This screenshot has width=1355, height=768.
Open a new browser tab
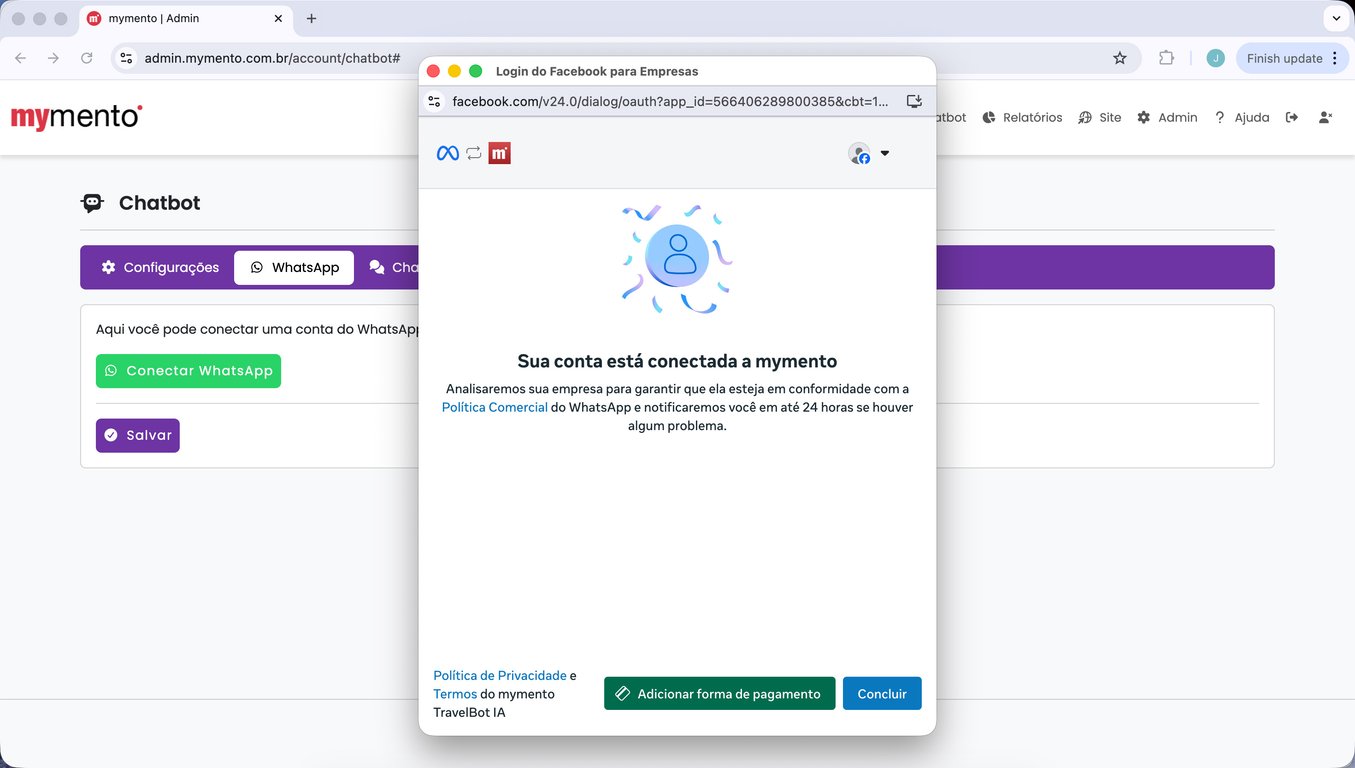coord(311,19)
